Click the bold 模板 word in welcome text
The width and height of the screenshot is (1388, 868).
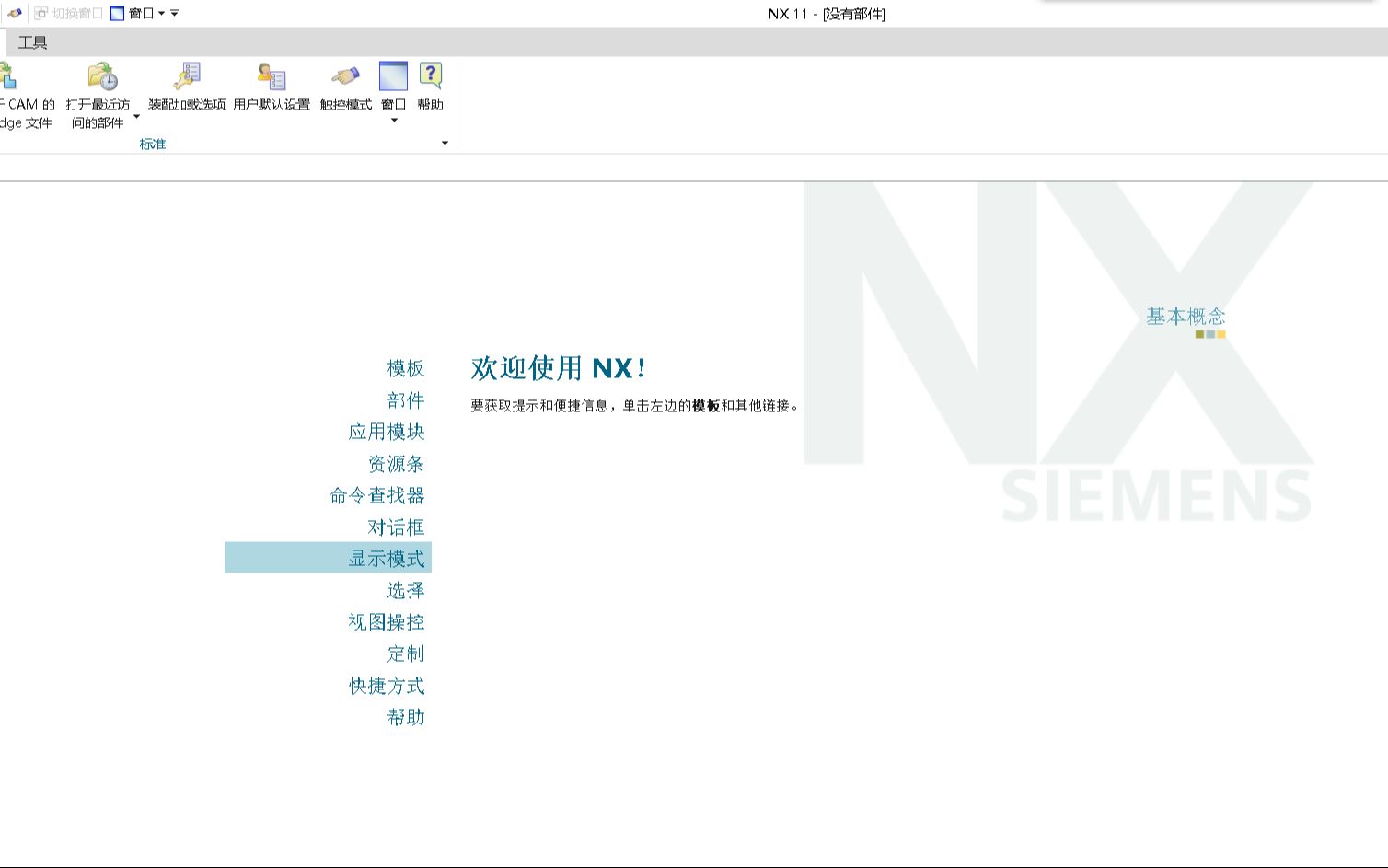click(x=706, y=406)
